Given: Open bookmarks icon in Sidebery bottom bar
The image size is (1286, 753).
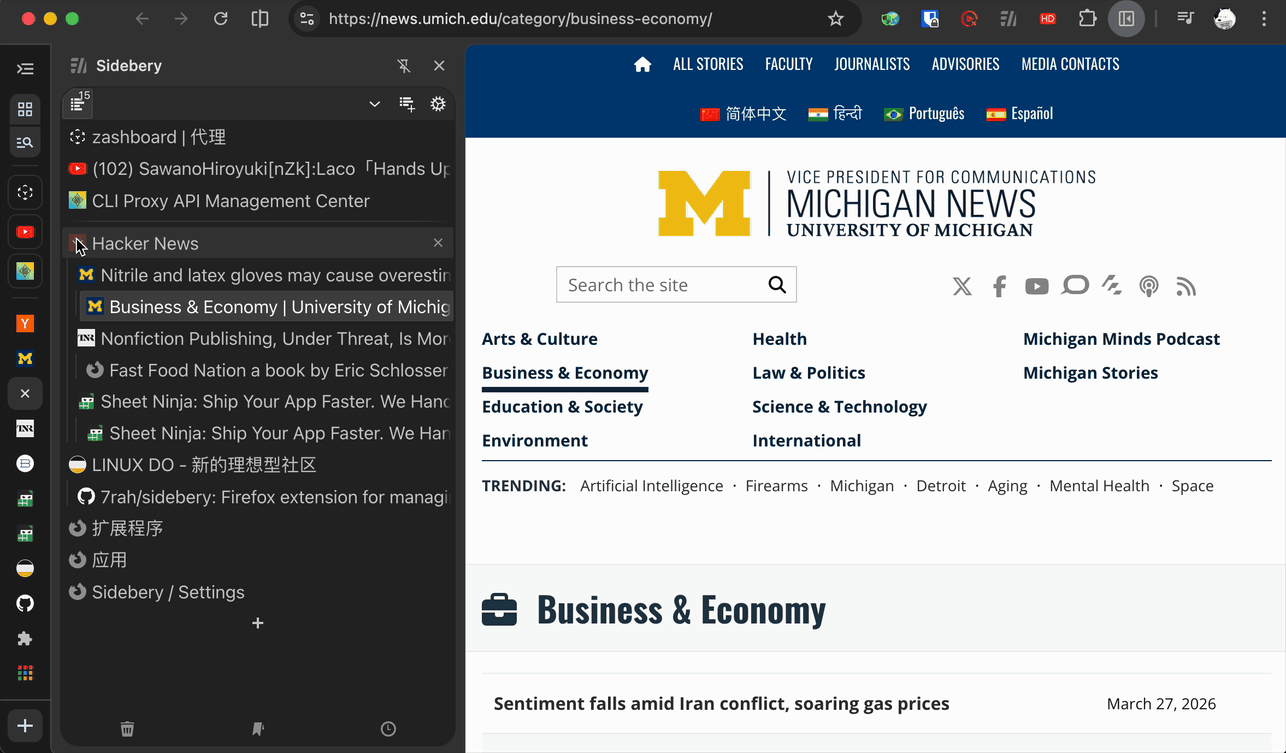Looking at the screenshot, I should click(x=258, y=729).
